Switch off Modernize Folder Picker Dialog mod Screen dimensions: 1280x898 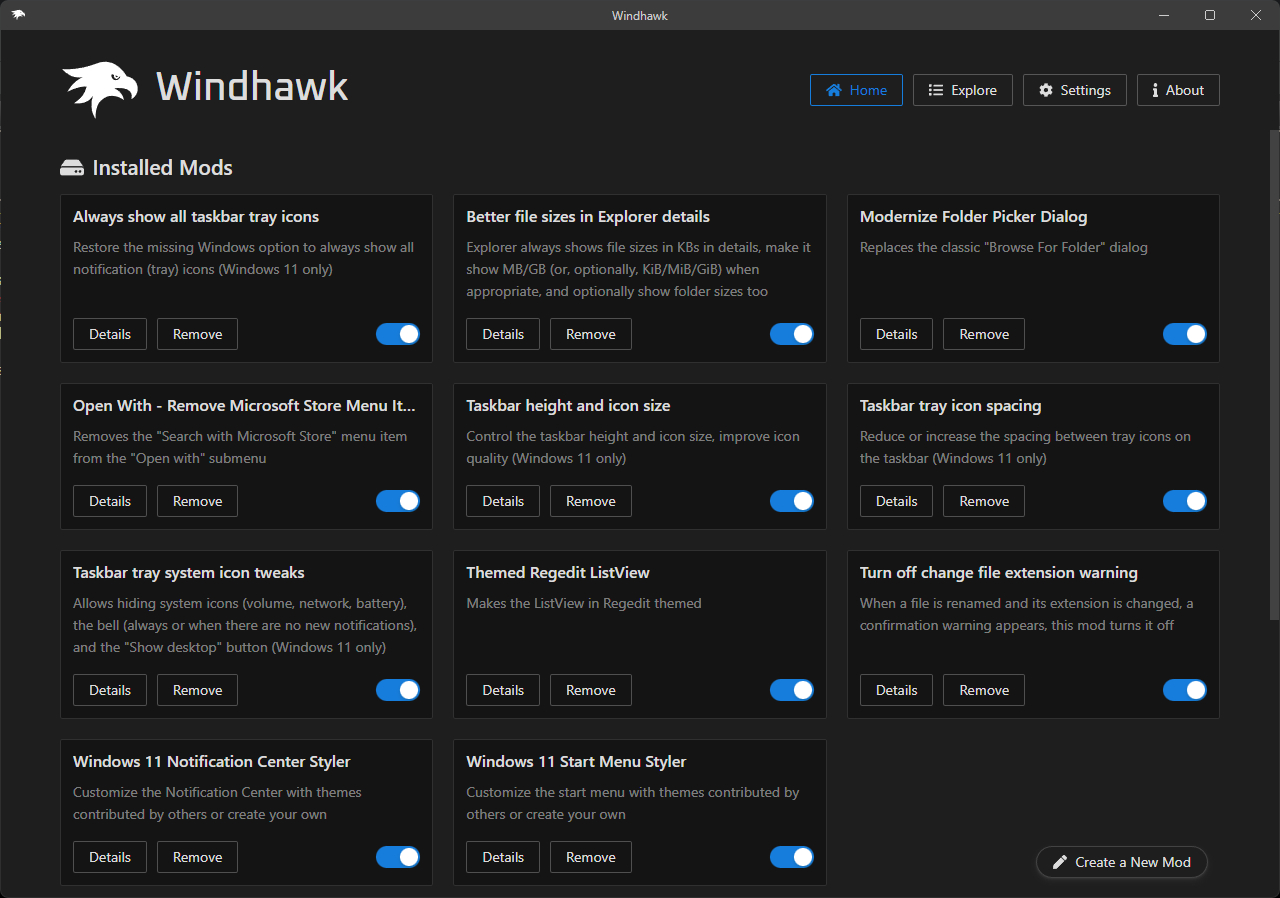(1185, 334)
